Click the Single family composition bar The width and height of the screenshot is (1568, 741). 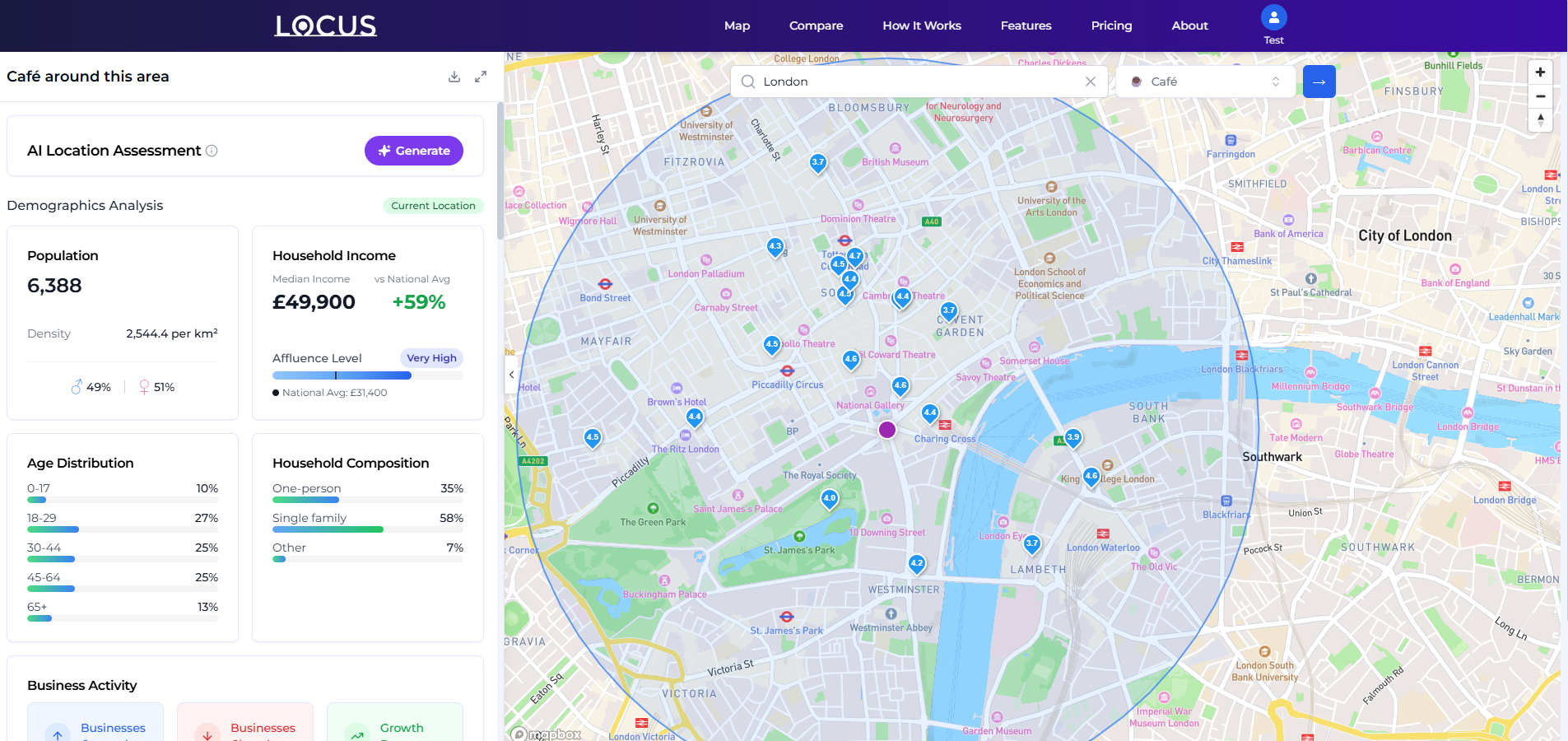pos(368,529)
